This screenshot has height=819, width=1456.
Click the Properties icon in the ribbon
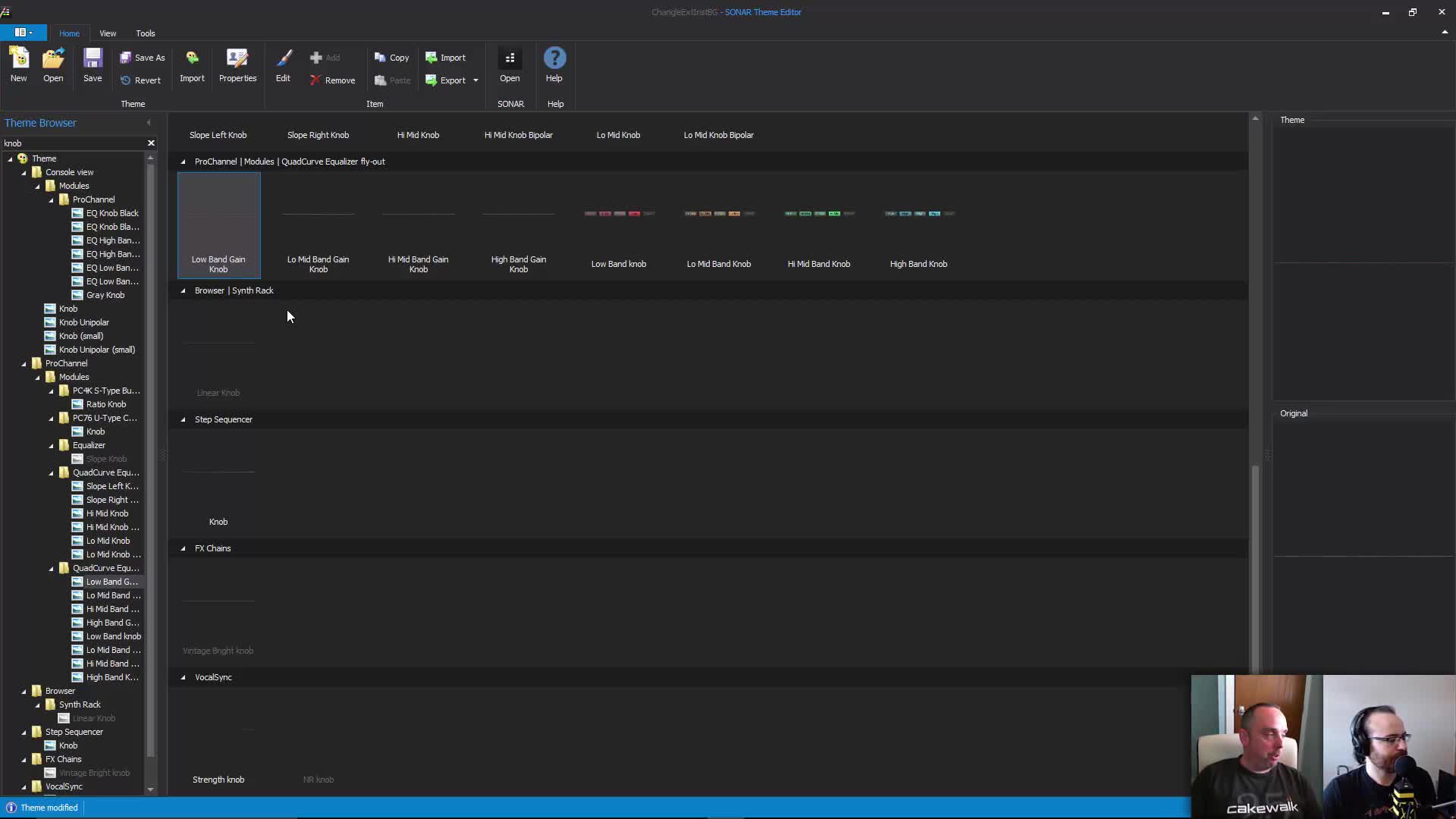coord(237,59)
